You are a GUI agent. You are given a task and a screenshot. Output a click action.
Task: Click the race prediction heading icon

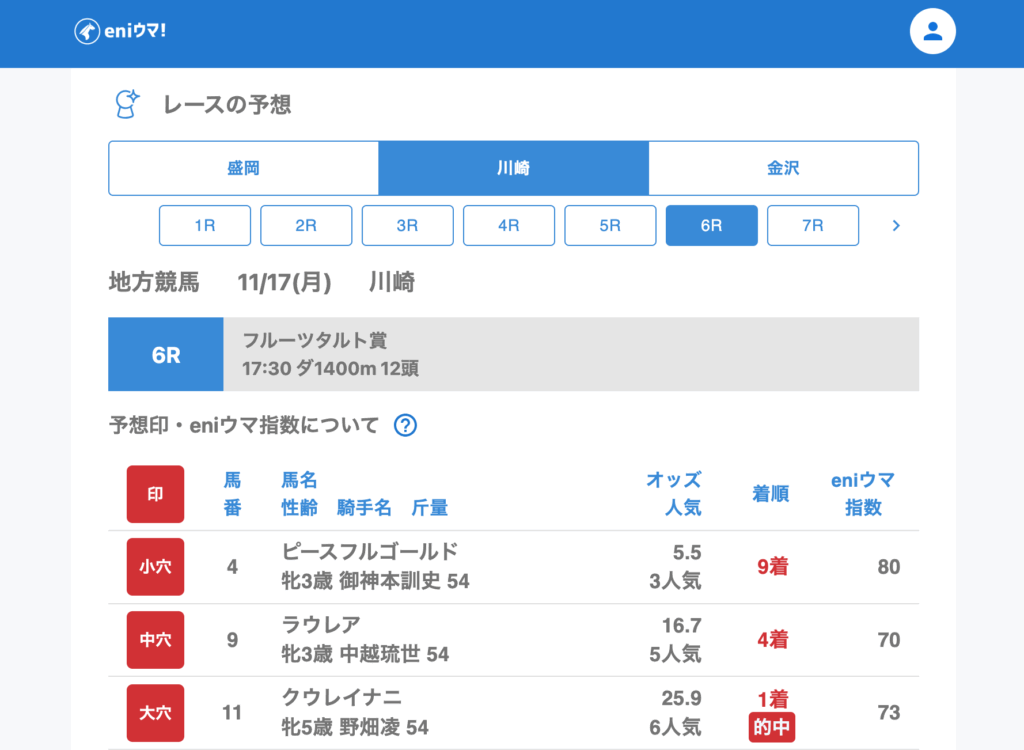[x=127, y=104]
